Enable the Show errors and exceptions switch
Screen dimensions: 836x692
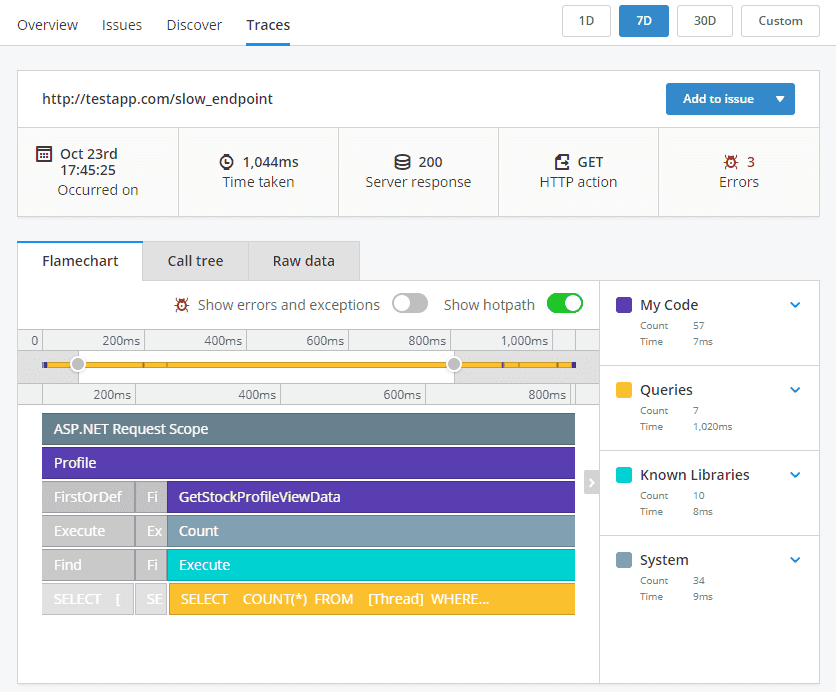point(410,304)
